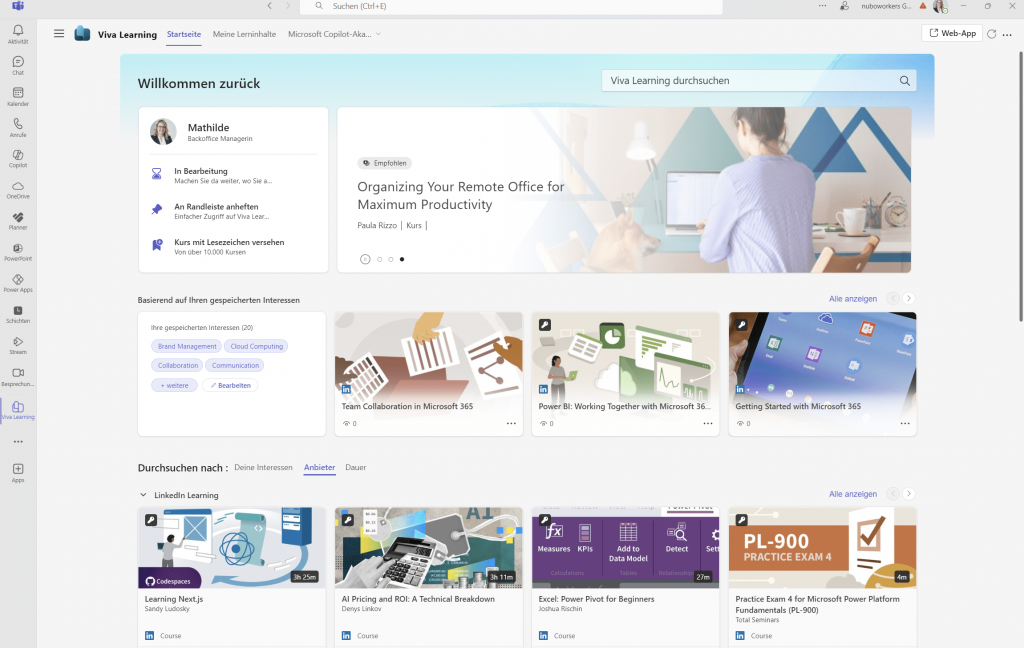Switch to Meine Lerninhalte tab
The height and width of the screenshot is (648, 1024).
[244, 34]
